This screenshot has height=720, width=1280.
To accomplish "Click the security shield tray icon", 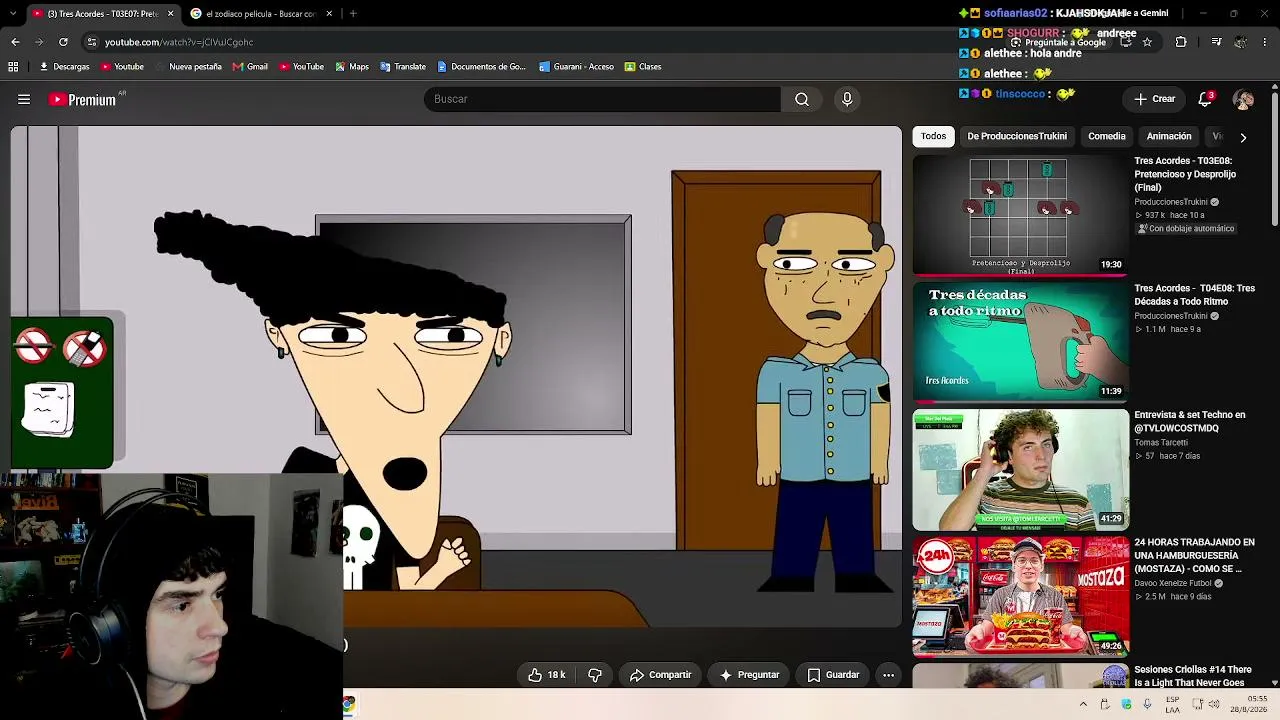I will click(x=1127, y=705).
